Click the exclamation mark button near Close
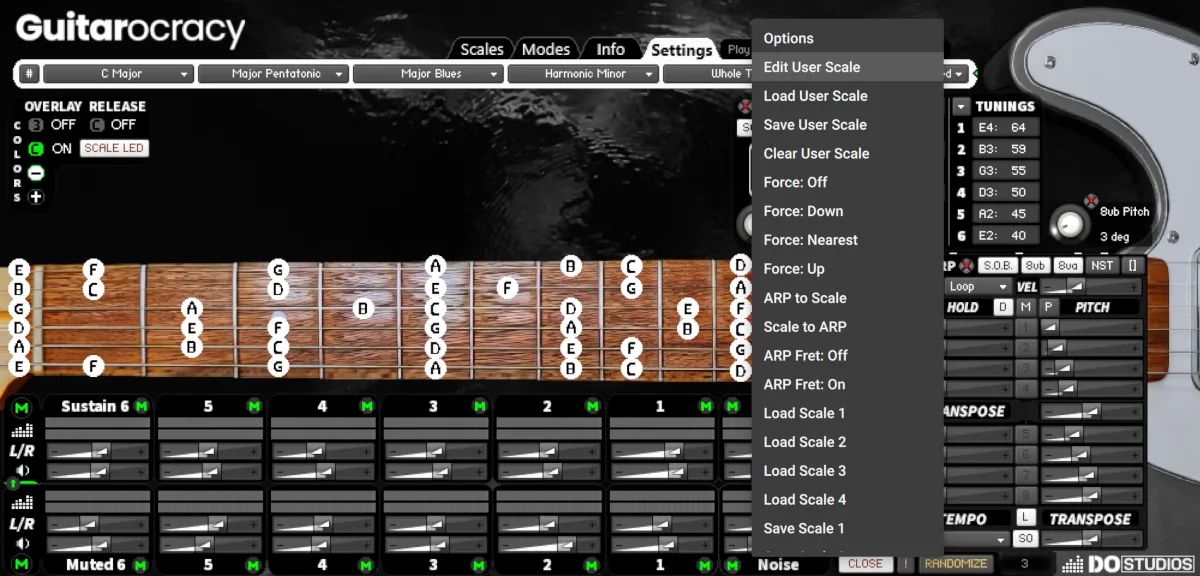 tap(906, 564)
